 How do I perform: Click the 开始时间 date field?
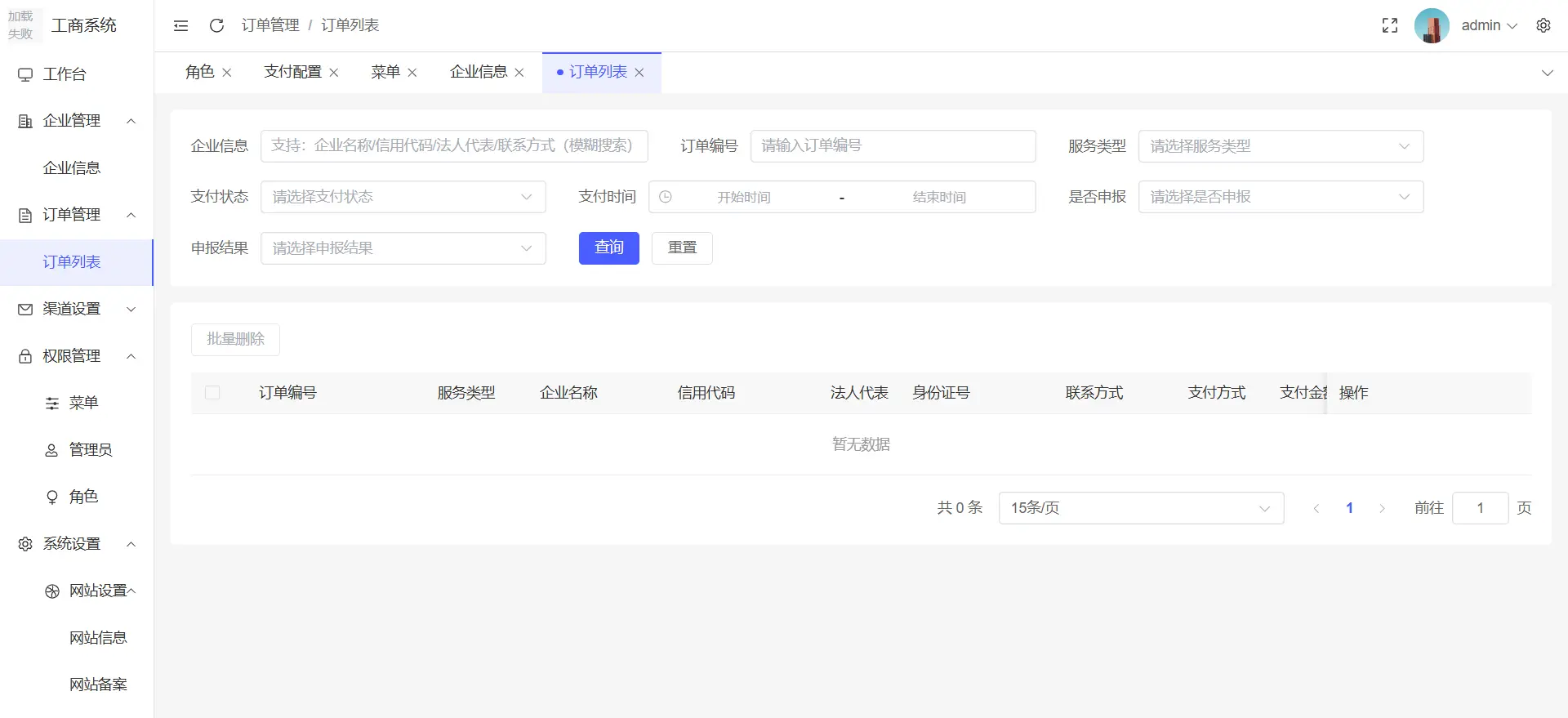(x=744, y=198)
